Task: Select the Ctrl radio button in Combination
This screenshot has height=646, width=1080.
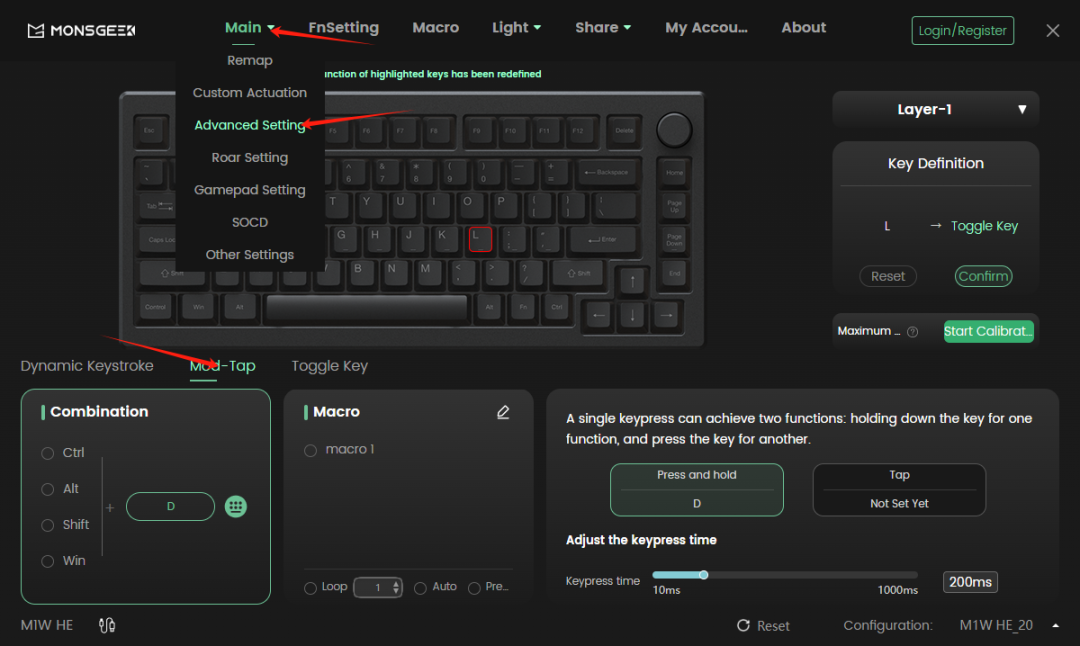Action: (50, 452)
